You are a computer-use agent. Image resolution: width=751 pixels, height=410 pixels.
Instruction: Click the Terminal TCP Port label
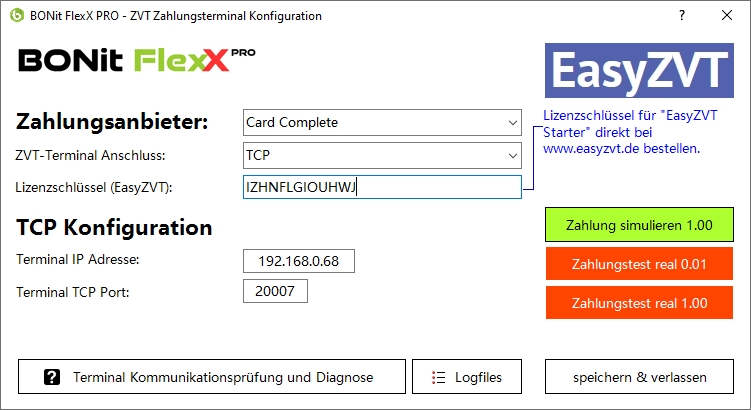73,292
